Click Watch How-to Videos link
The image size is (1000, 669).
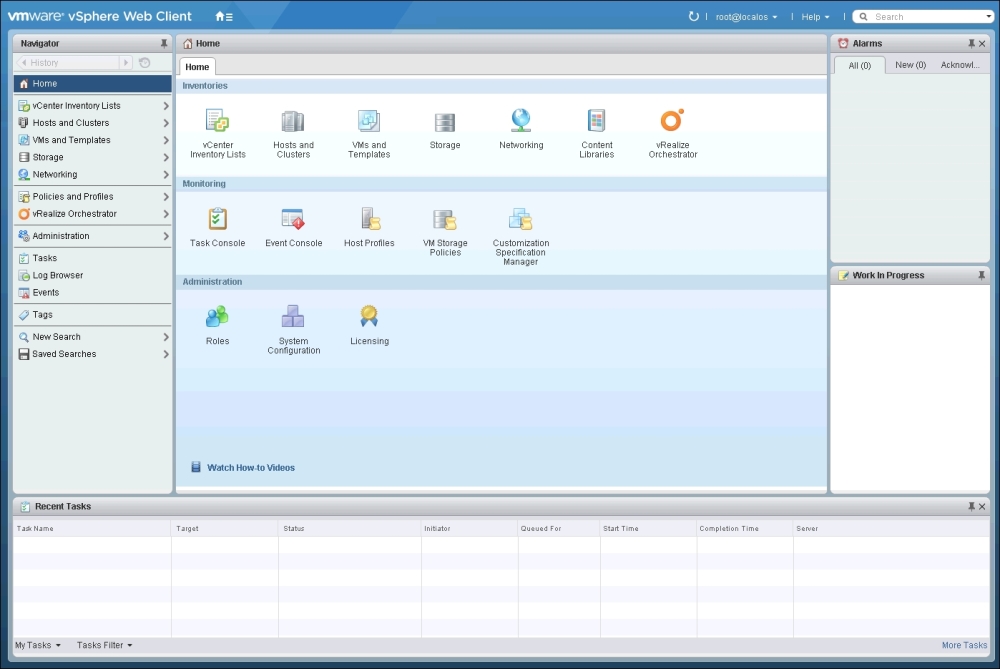(x=251, y=468)
